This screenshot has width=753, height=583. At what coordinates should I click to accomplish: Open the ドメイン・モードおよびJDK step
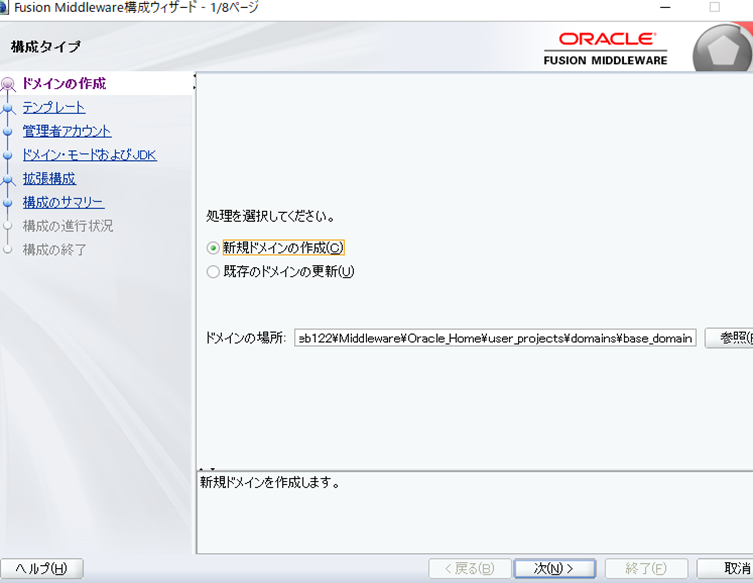tap(89, 155)
